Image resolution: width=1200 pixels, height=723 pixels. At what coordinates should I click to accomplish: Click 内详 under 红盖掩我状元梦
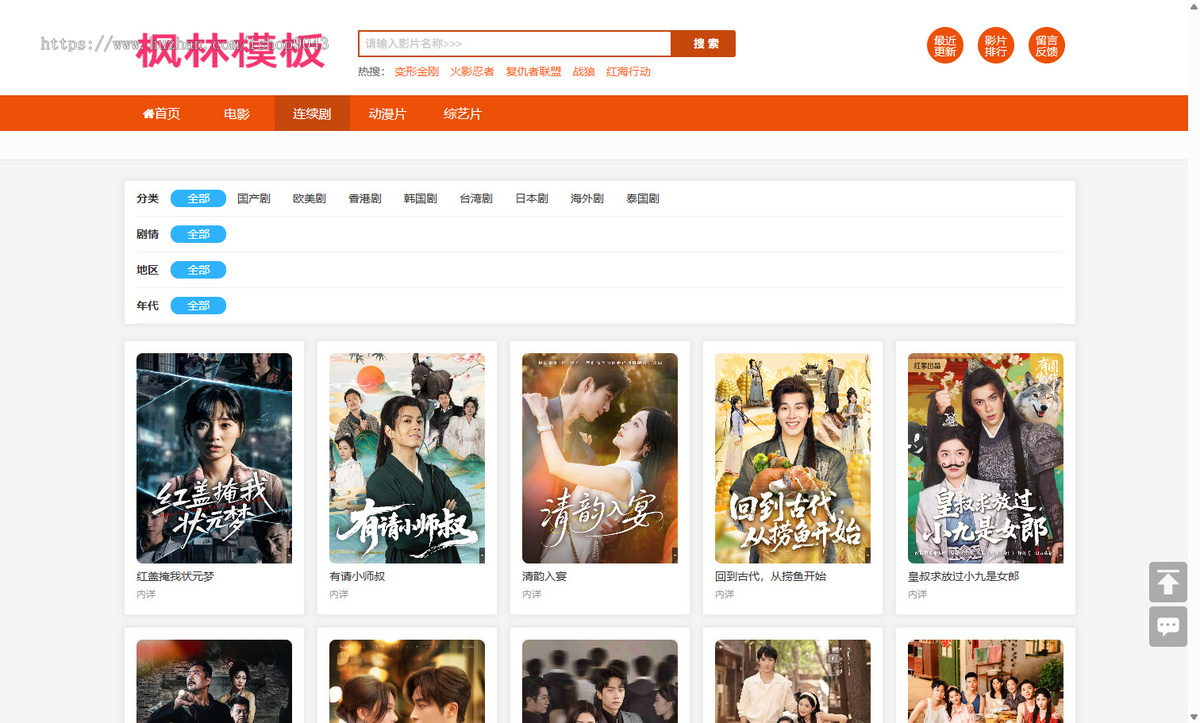pos(146,594)
